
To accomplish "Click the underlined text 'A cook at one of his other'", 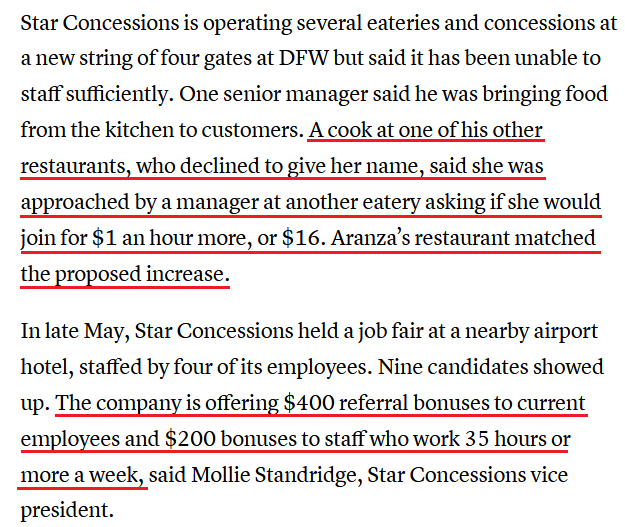I will tap(426, 130).
